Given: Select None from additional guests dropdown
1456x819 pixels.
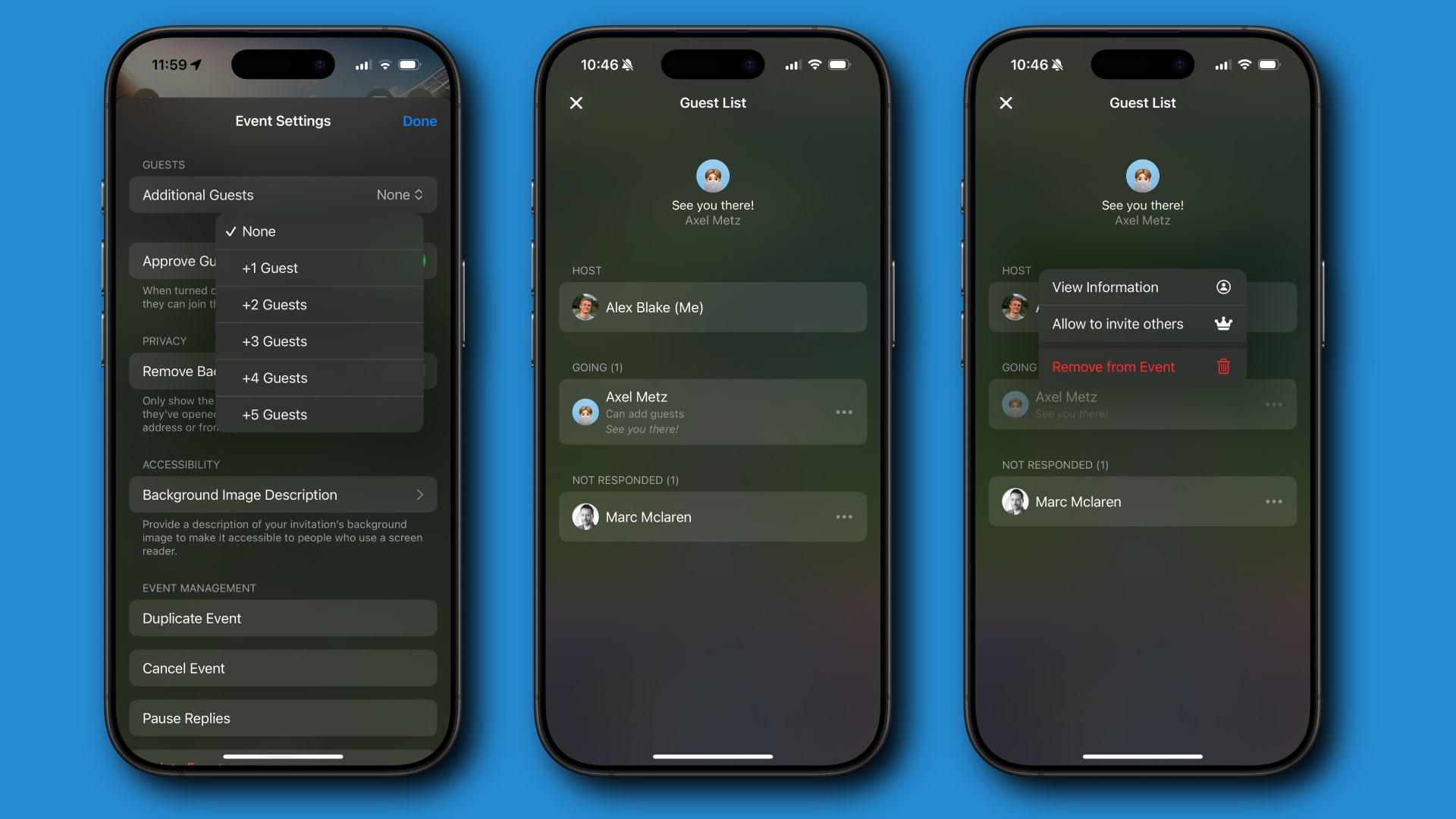Looking at the screenshot, I should (x=258, y=230).
